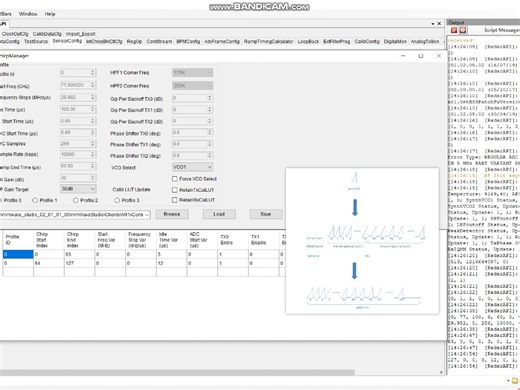Click the Chirp End Index cell showing 63
520x390 pixels.
[x=79, y=254]
